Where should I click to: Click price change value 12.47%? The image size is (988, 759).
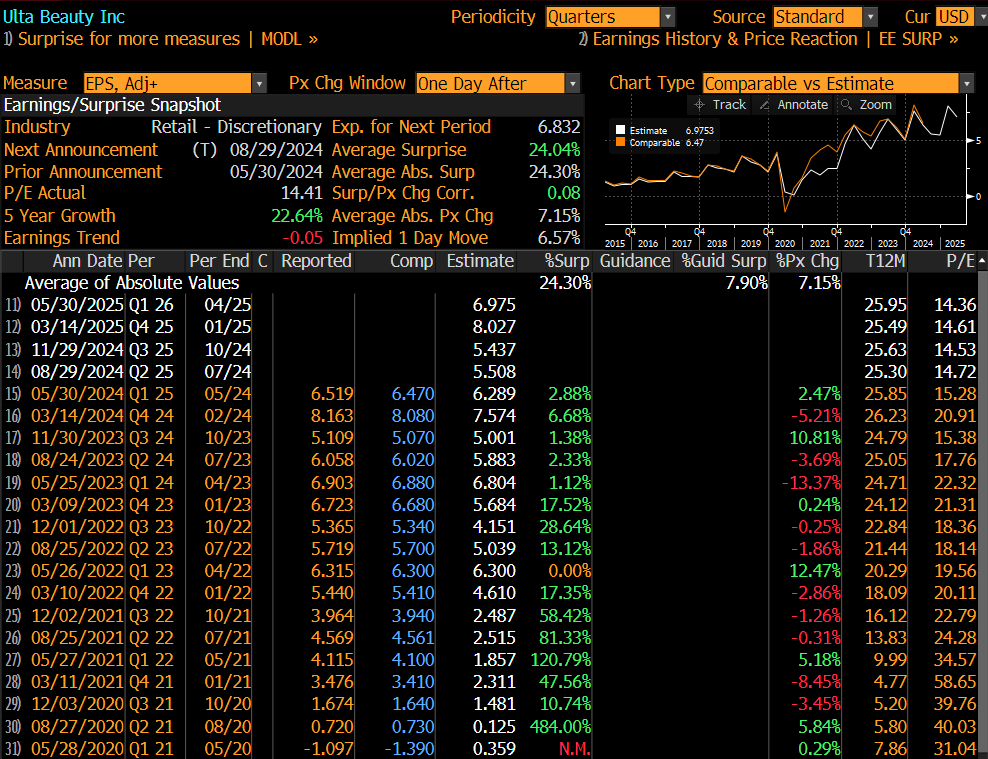[815, 571]
